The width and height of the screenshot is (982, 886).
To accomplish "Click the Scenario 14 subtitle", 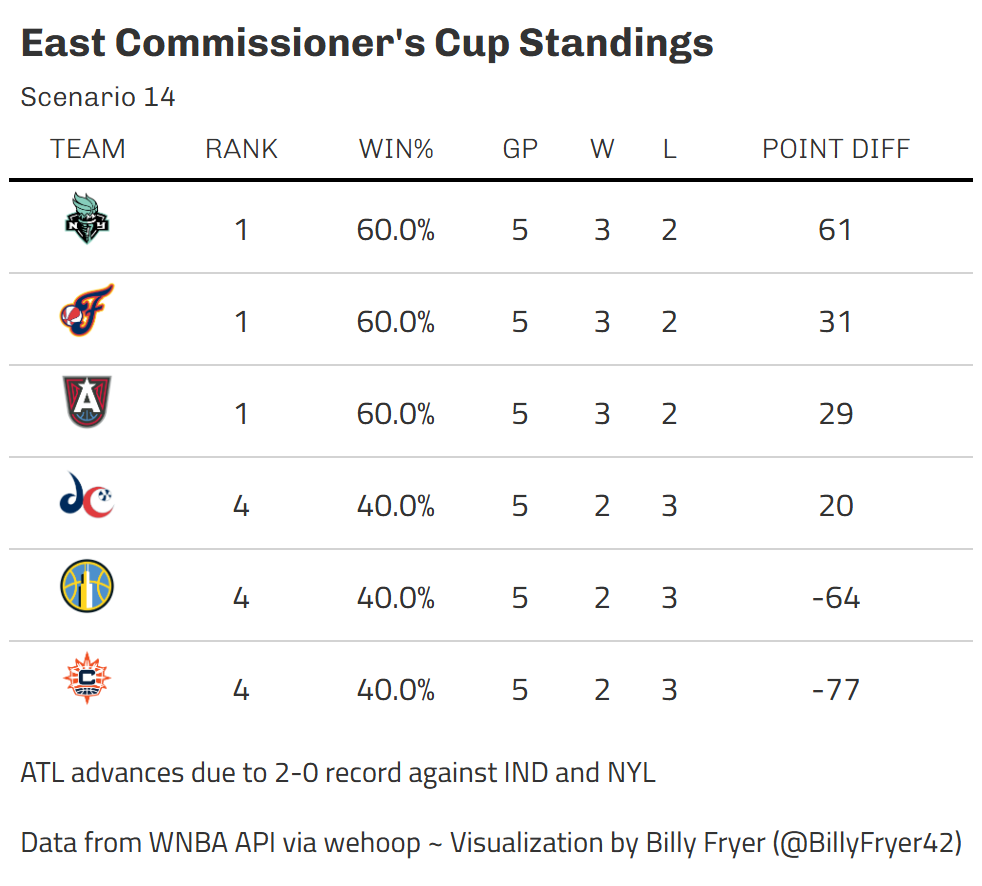I will (x=98, y=97).
